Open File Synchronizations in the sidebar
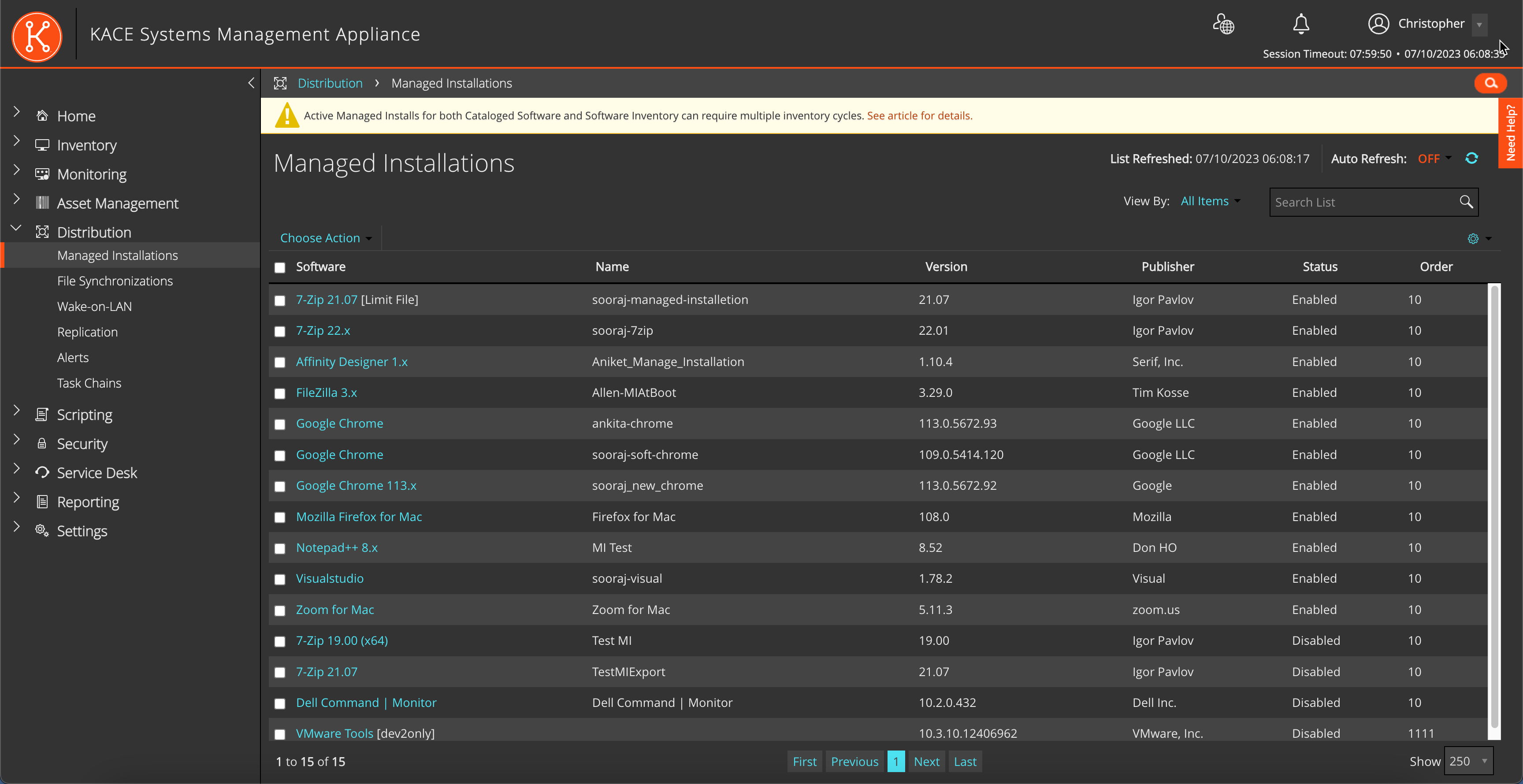Image resolution: width=1523 pixels, height=784 pixels. 115,281
